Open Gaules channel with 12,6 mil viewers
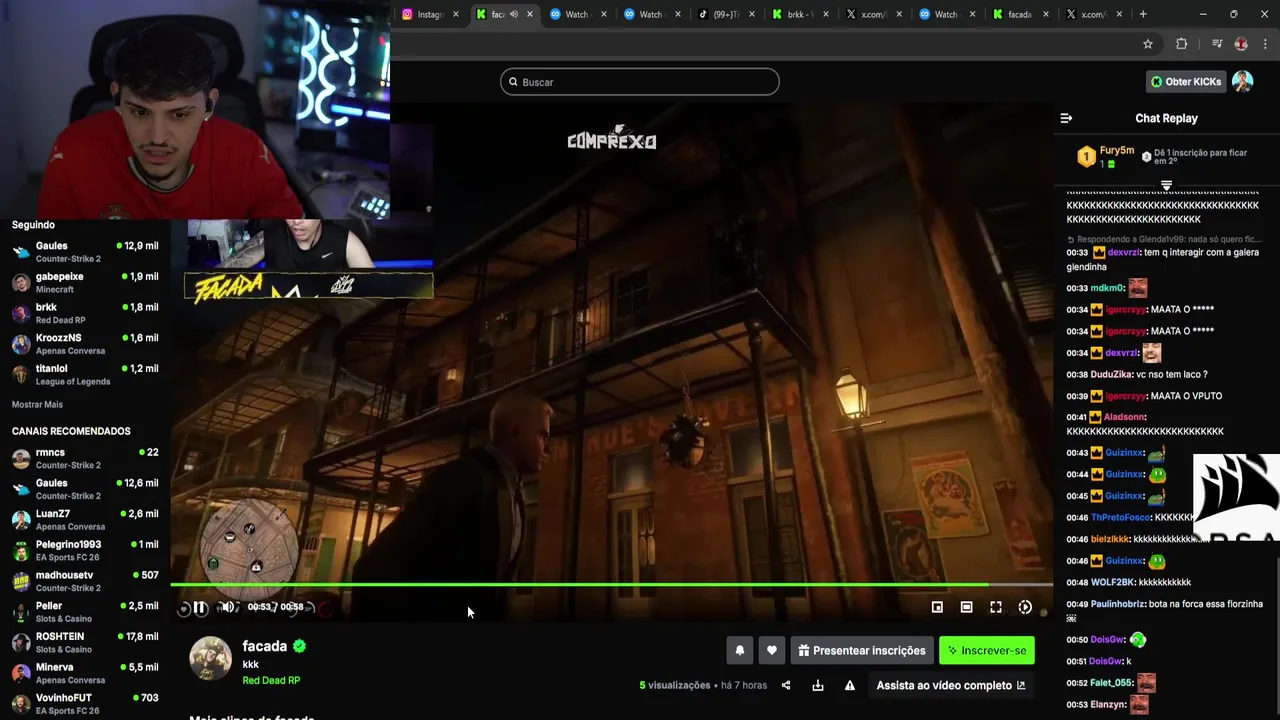This screenshot has width=1280, height=720. [x=84, y=489]
